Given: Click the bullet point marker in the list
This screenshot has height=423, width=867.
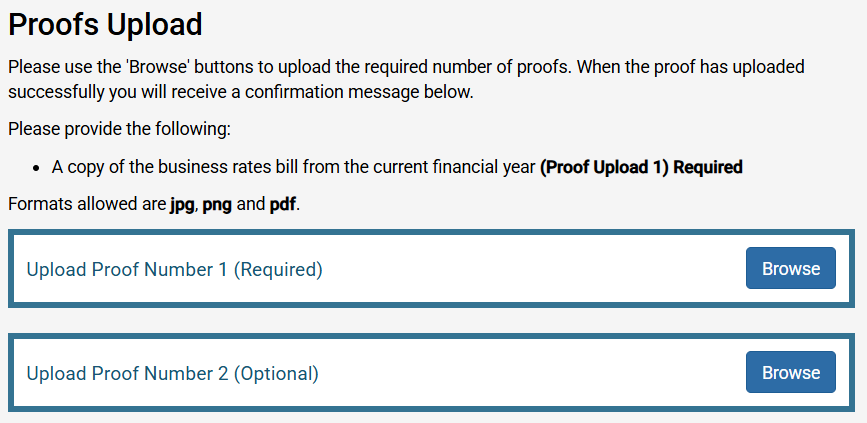Looking at the screenshot, I should pyautogui.click(x=36, y=168).
